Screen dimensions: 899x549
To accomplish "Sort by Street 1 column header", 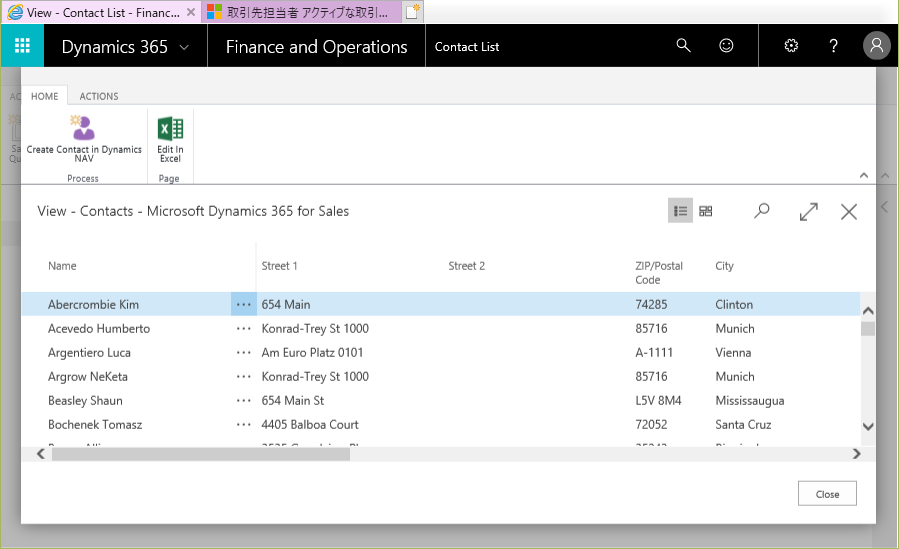I will pyautogui.click(x=279, y=266).
